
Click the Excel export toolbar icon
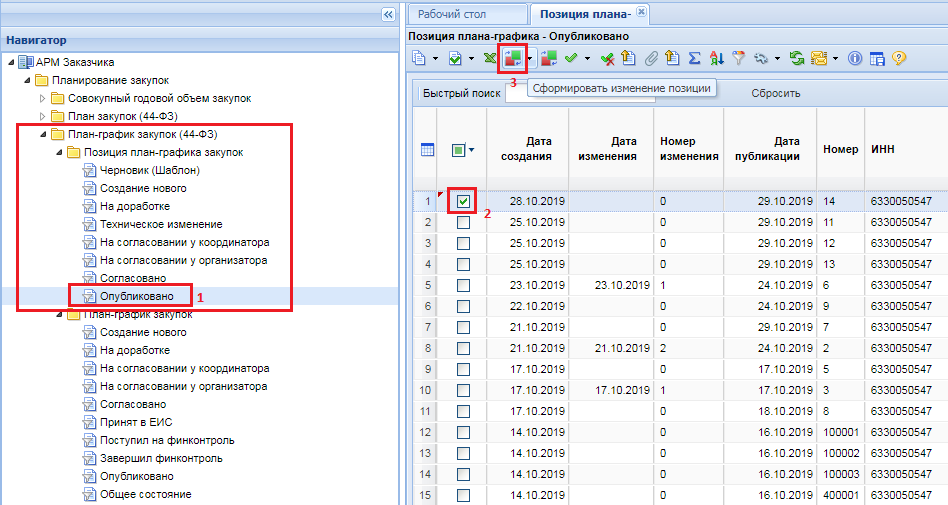490,59
